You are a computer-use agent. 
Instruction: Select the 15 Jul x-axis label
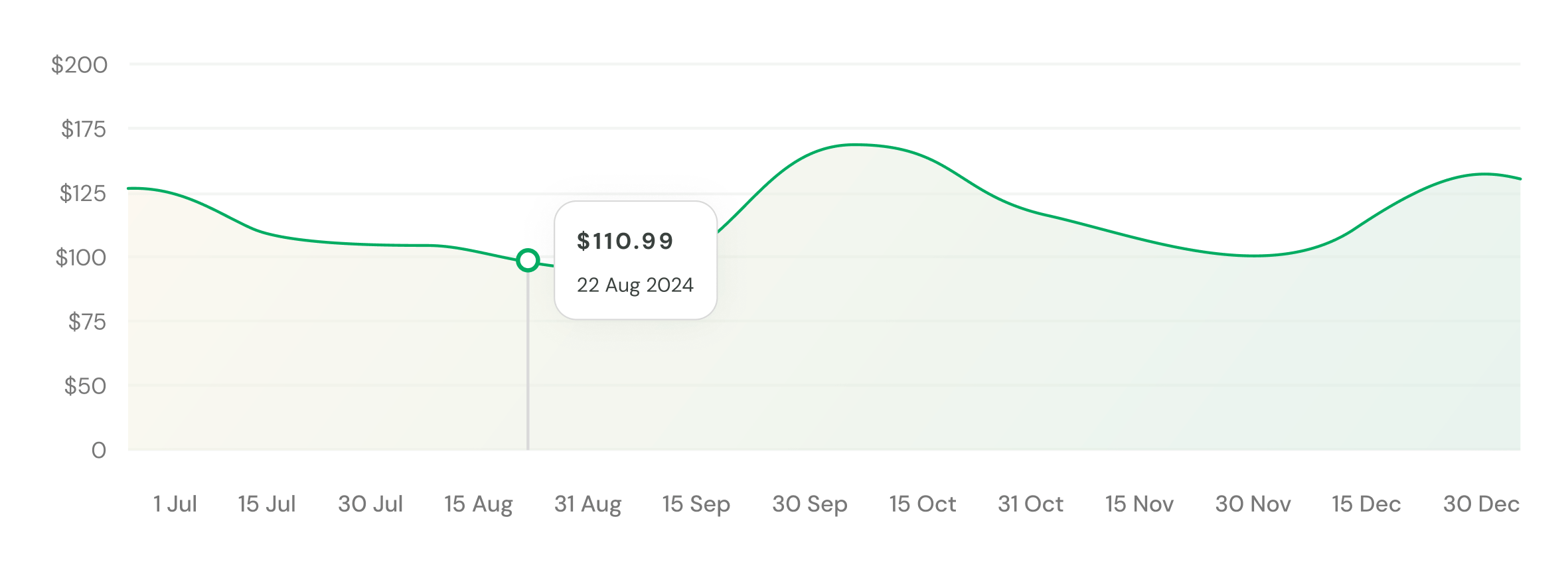click(x=266, y=504)
